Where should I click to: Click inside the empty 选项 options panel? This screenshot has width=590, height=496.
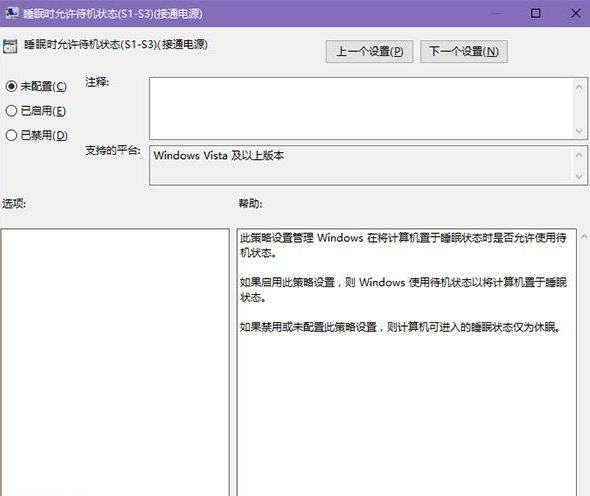tap(115, 362)
